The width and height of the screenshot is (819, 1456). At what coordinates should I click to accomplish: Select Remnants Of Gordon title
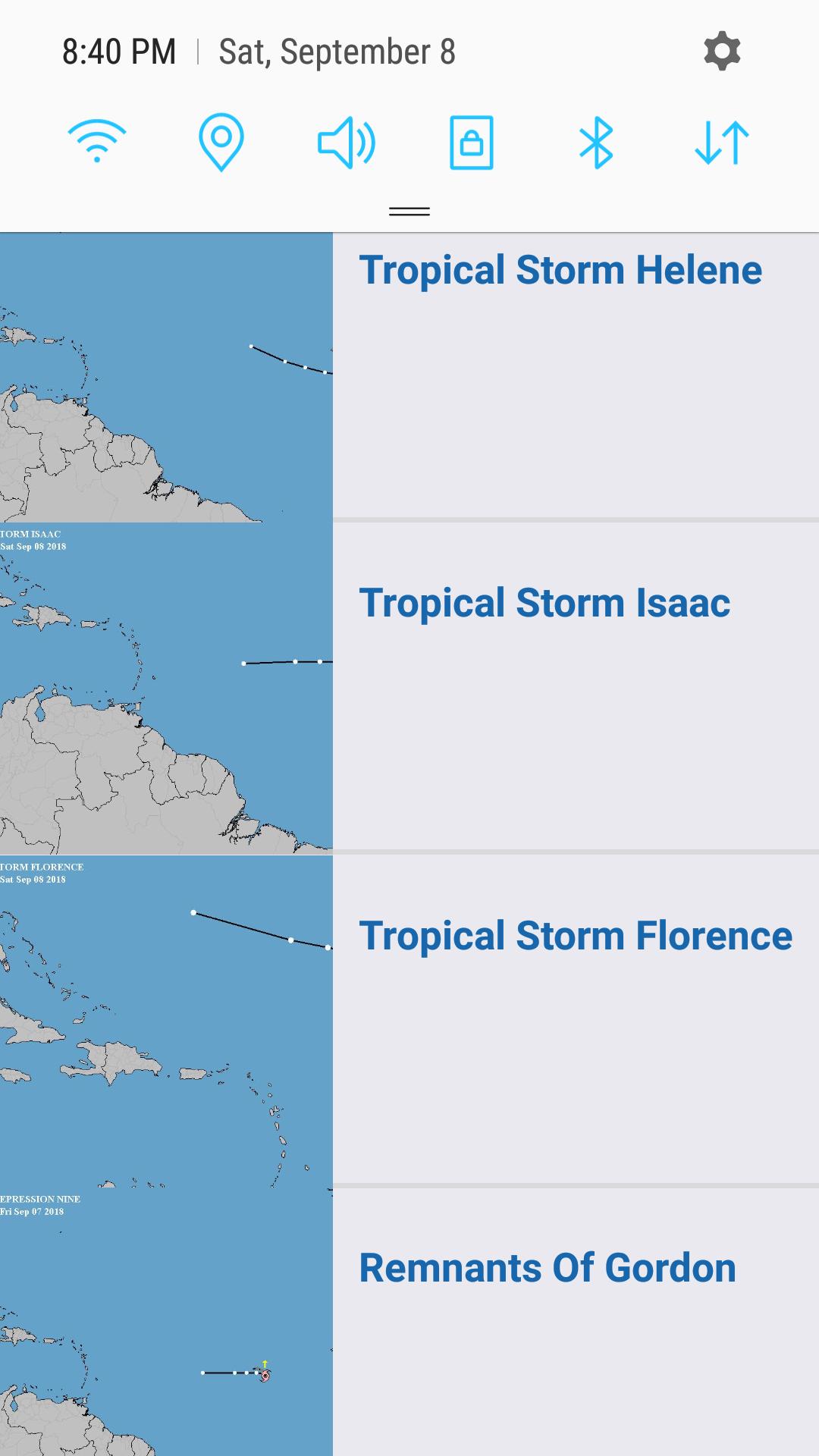point(548,1268)
